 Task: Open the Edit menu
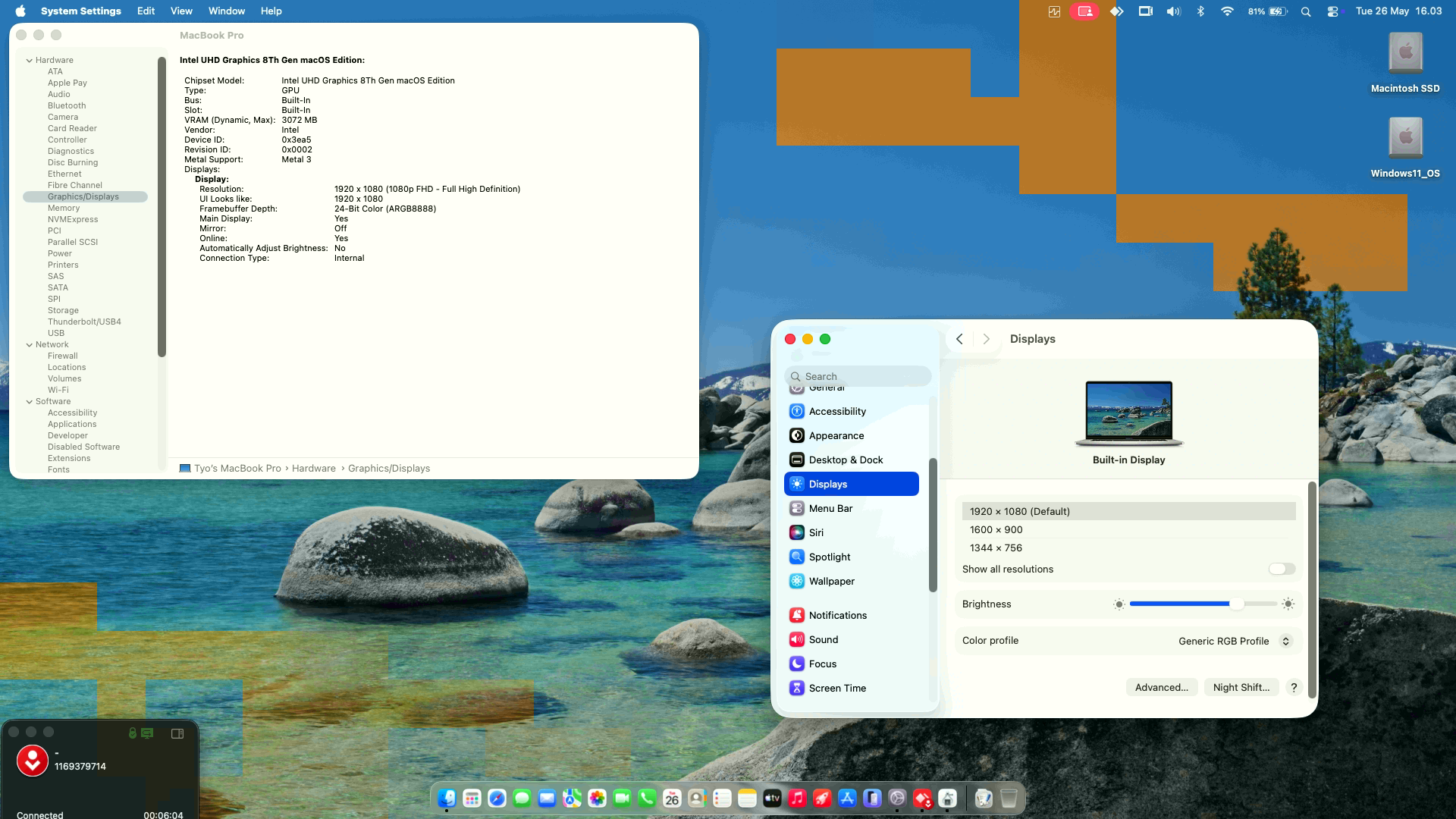[146, 11]
